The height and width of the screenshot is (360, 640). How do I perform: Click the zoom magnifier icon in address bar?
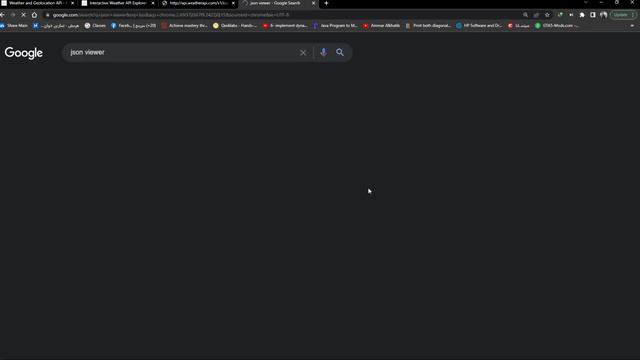(525, 15)
